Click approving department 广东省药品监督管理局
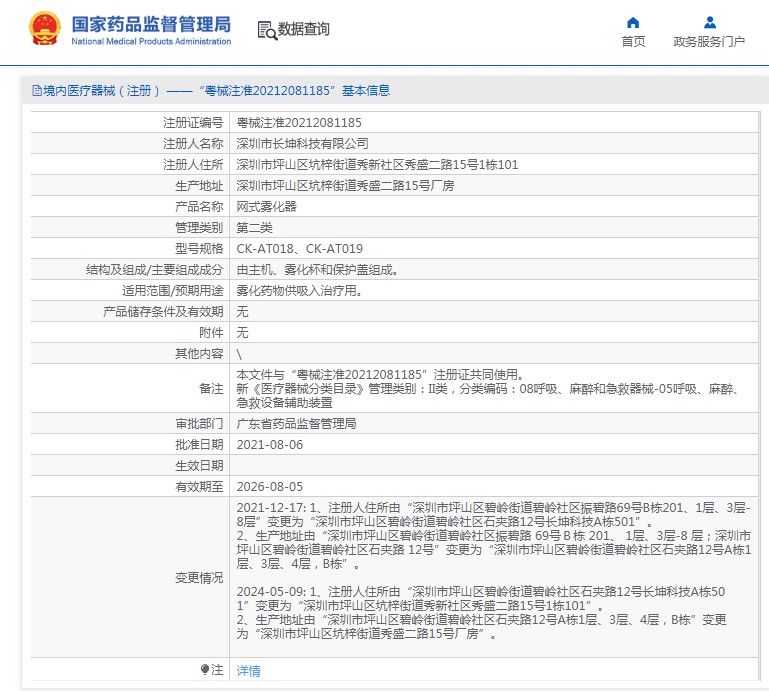This screenshot has width=769, height=691. (x=296, y=424)
